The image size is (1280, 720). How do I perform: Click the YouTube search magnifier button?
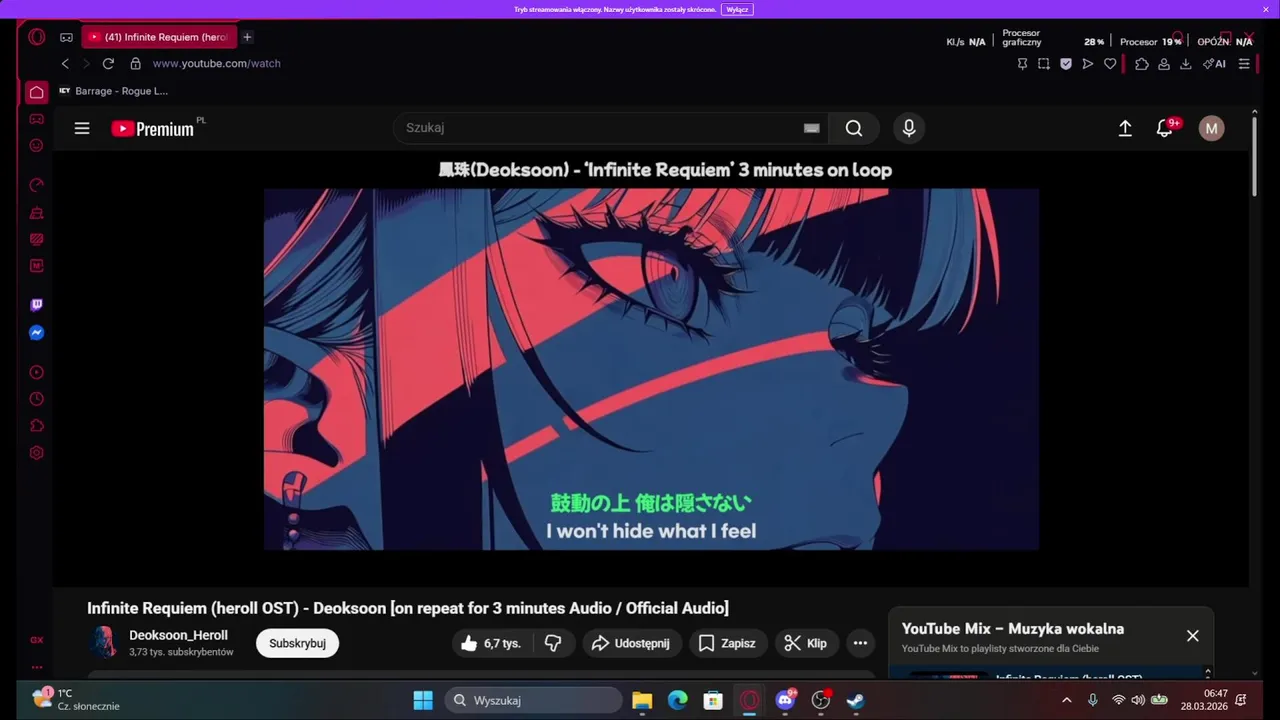(x=854, y=128)
